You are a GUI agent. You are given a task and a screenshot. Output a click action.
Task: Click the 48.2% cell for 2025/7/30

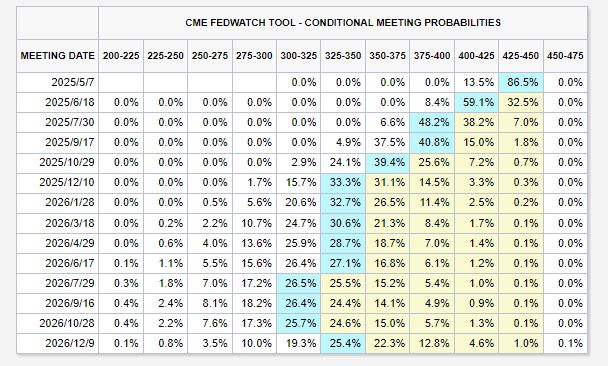432,123
